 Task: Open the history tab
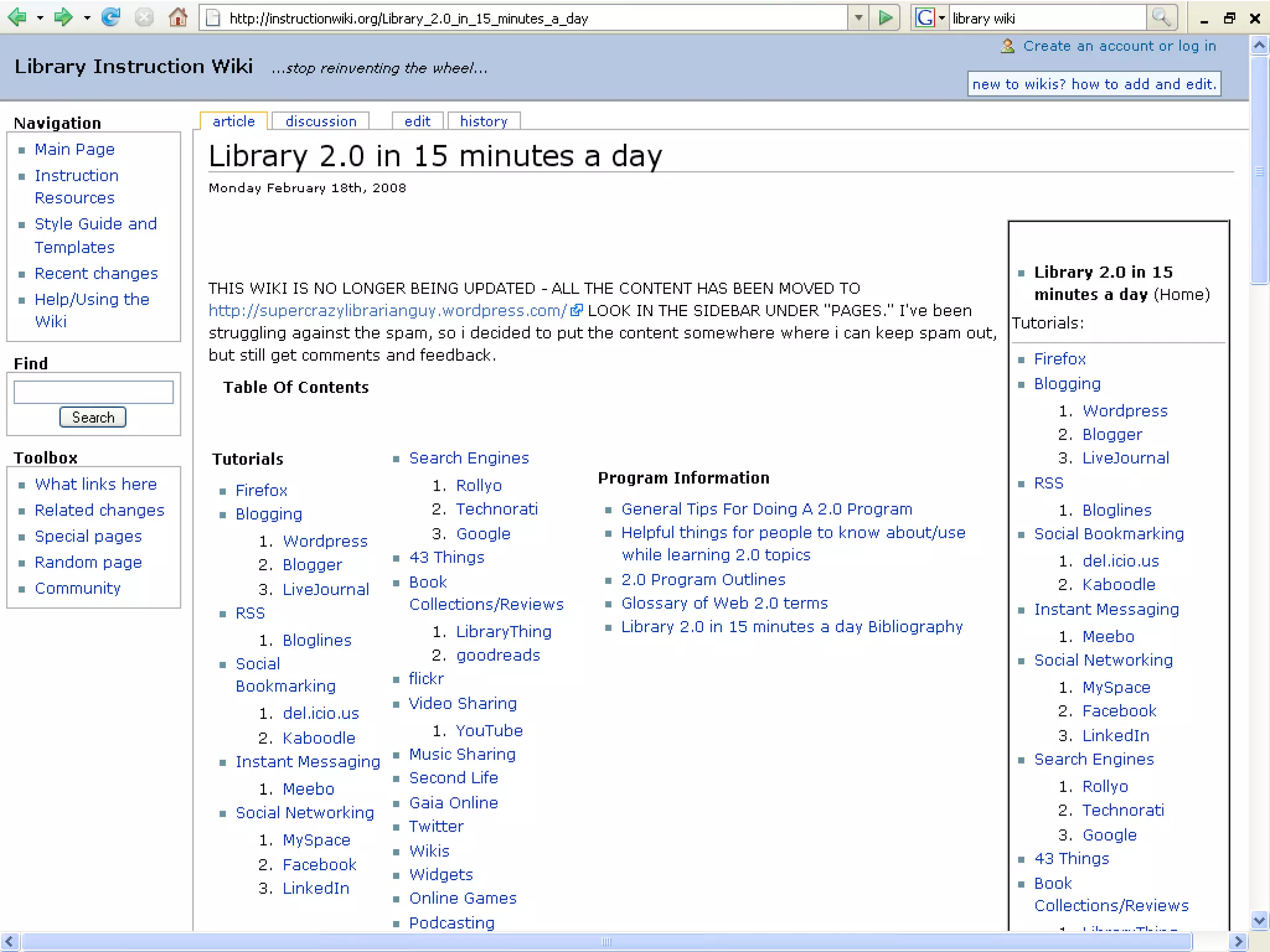click(x=483, y=121)
